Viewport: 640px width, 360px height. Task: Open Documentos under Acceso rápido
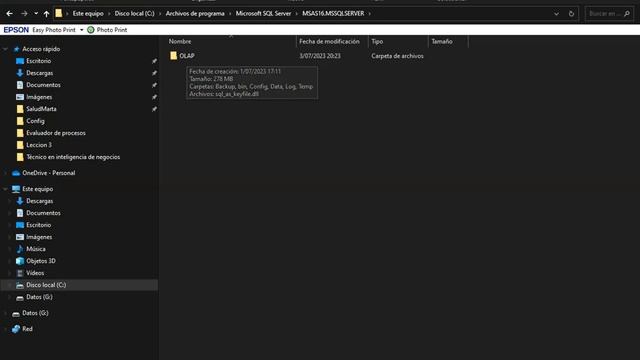(x=43, y=85)
